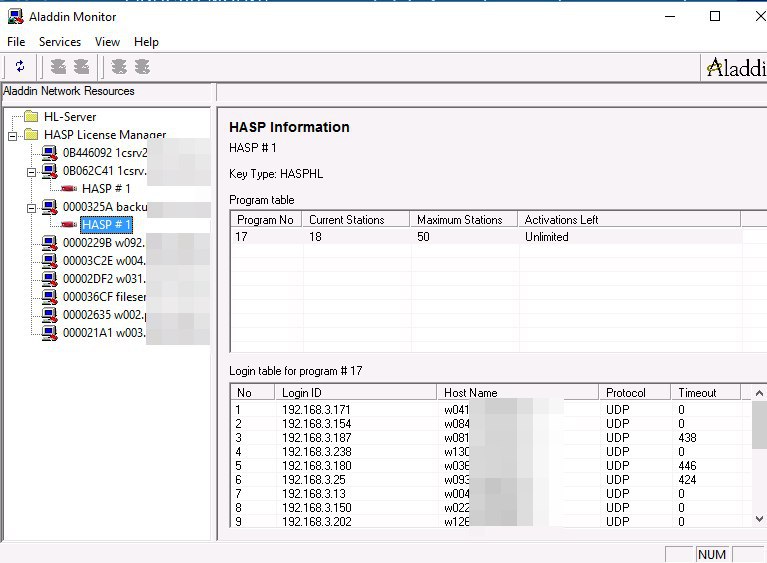Select login row 192.168.3.154
The image size is (767, 563).
tap(491, 424)
